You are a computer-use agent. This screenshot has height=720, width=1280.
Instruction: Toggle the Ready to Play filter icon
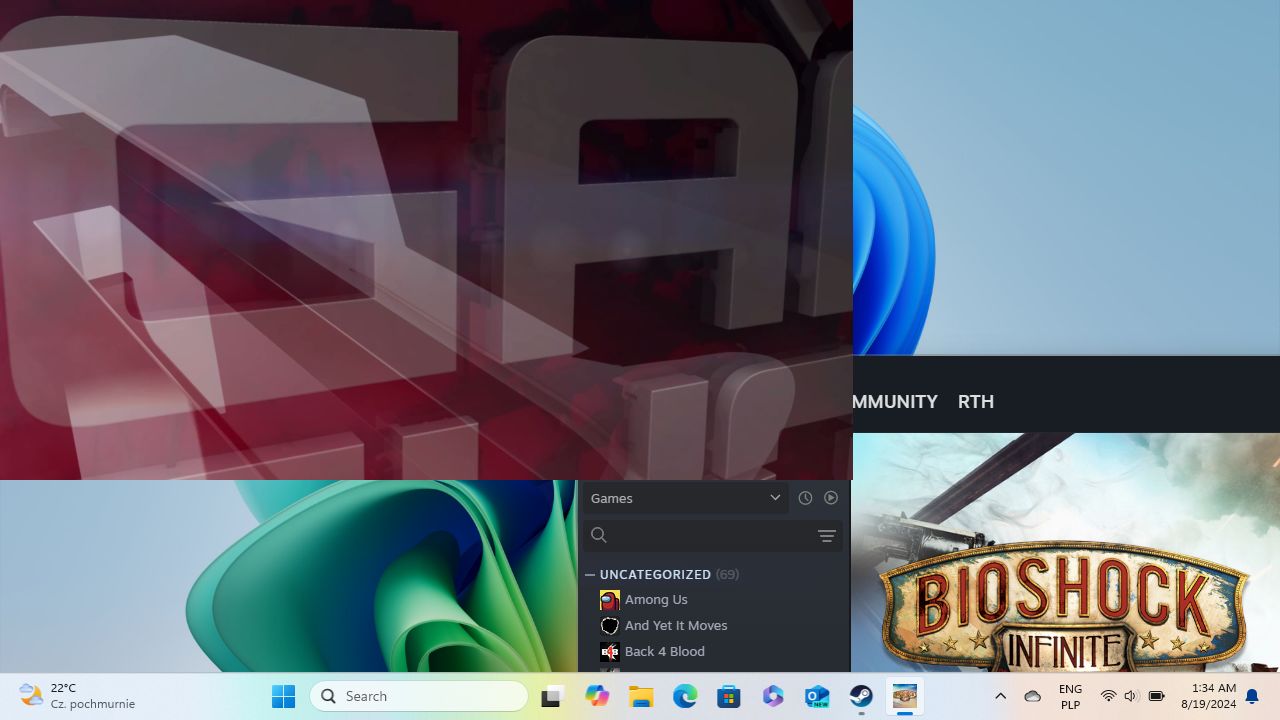tap(831, 498)
